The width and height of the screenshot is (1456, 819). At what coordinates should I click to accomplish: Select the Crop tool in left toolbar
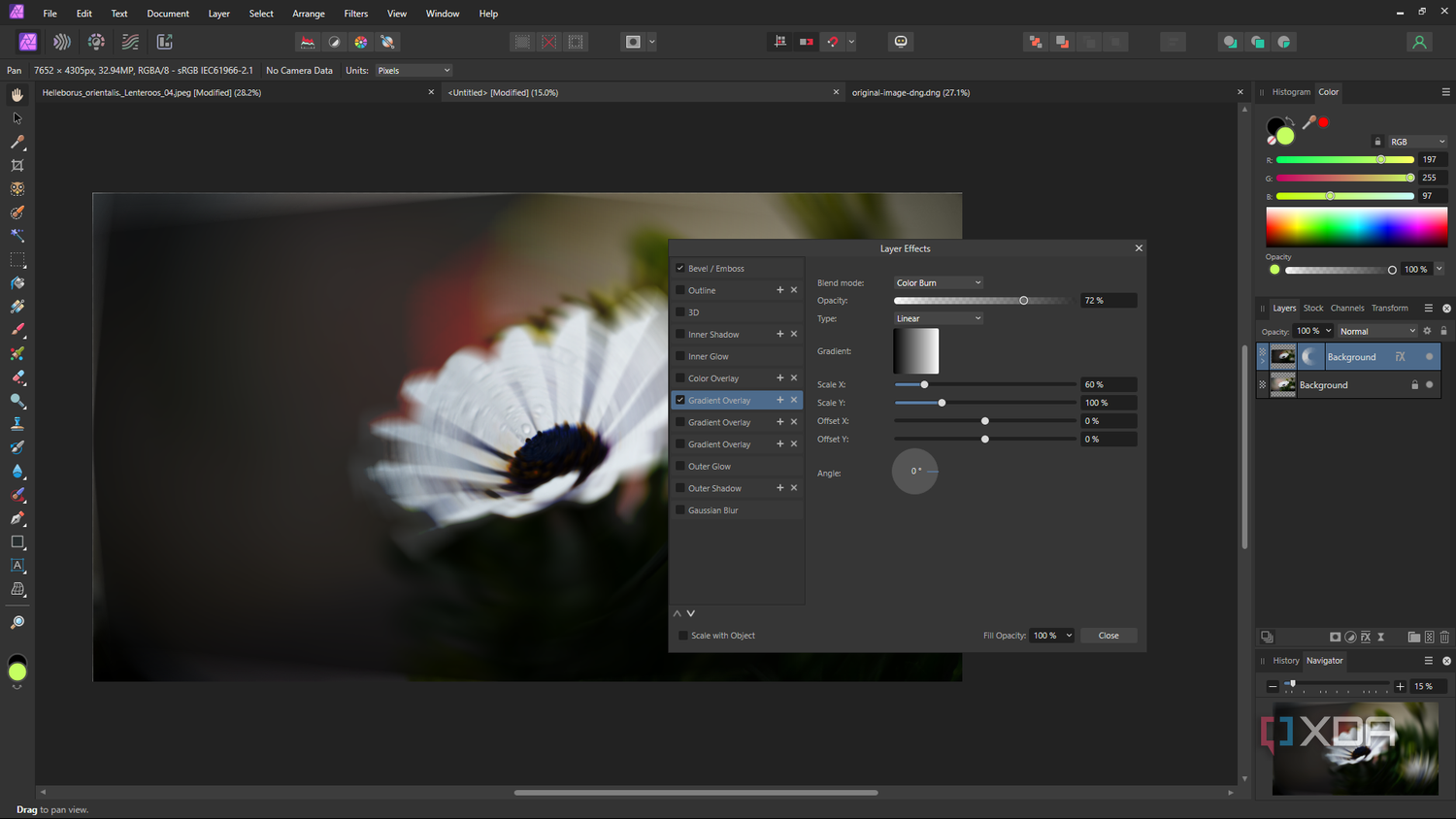click(x=17, y=165)
